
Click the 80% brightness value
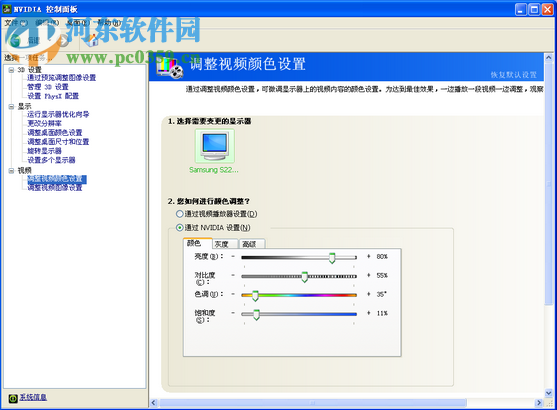(382, 257)
